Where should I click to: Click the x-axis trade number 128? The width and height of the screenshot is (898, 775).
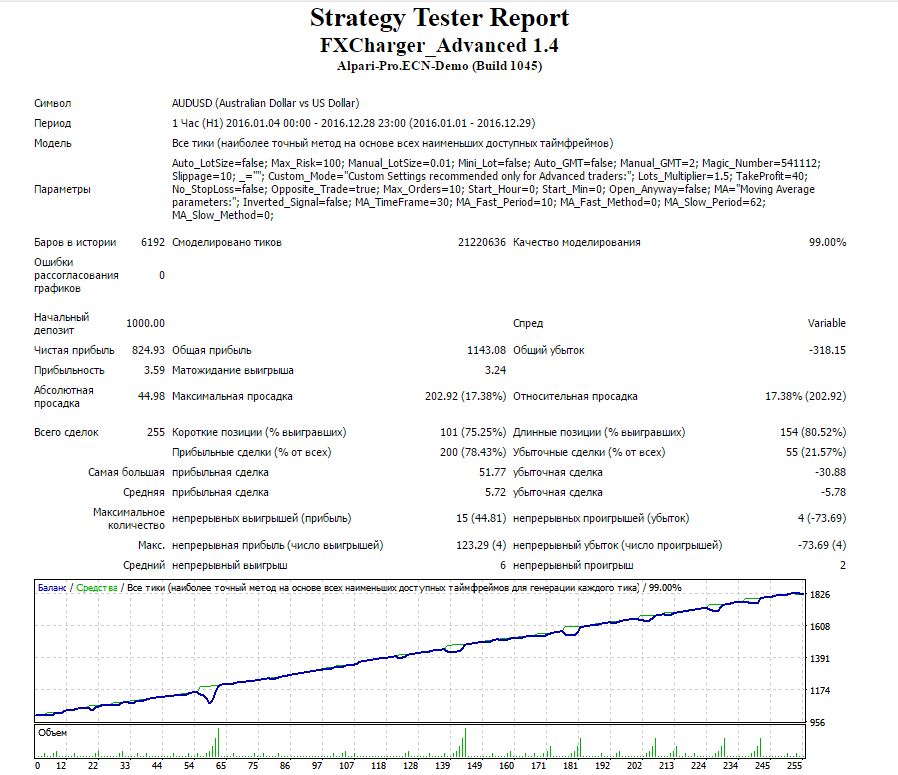[x=410, y=765]
